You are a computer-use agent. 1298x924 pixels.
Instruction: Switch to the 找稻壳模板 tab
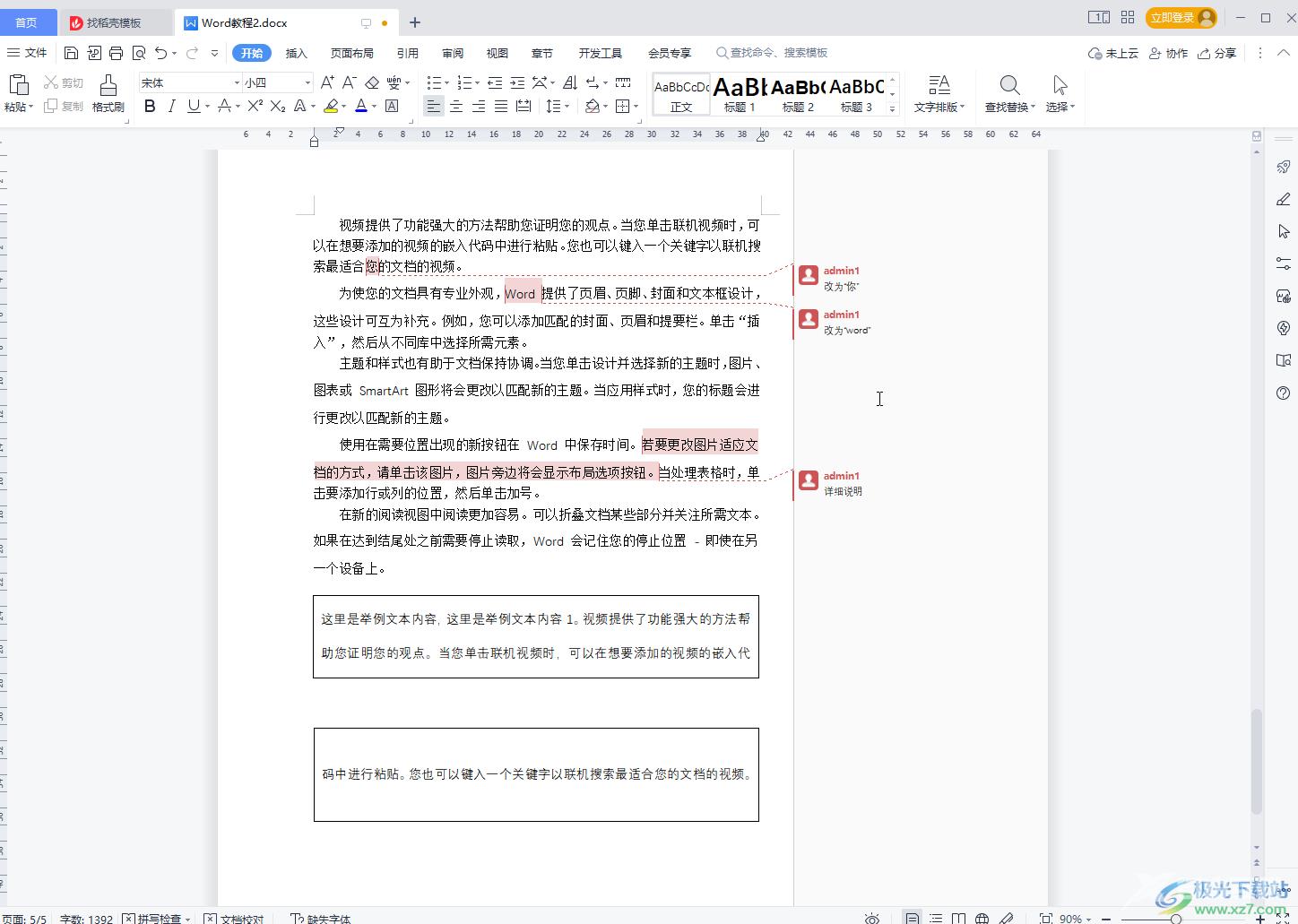(x=114, y=22)
